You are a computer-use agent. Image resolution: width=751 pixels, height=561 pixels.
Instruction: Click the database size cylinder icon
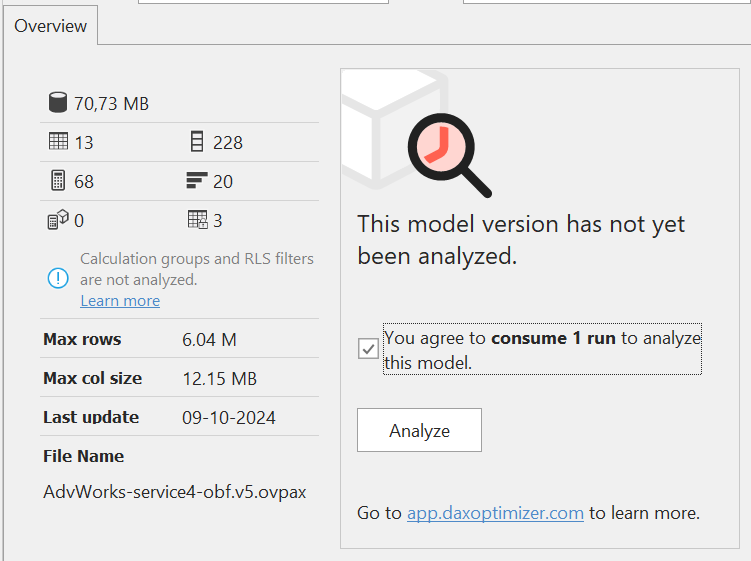(58, 102)
